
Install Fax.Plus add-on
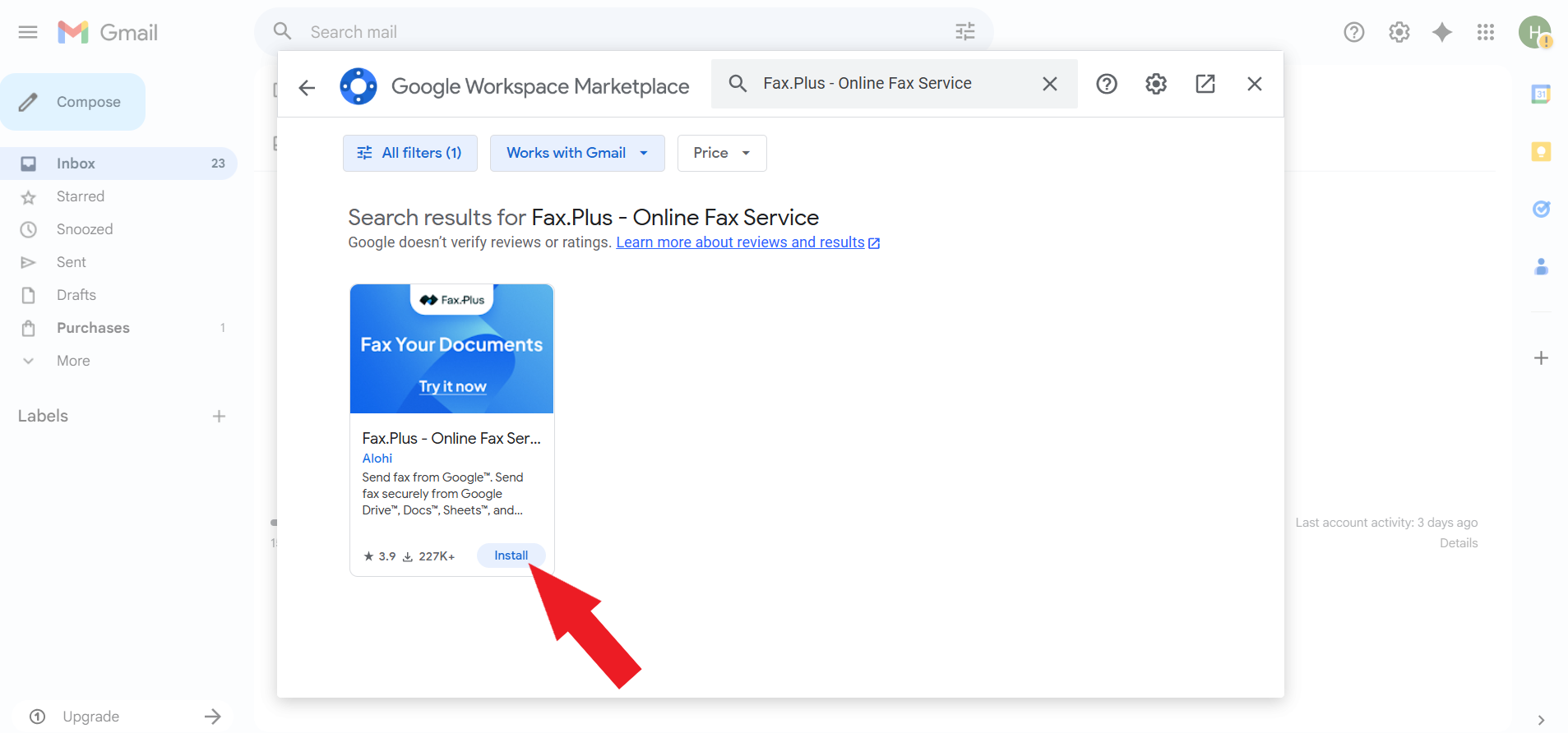click(511, 556)
